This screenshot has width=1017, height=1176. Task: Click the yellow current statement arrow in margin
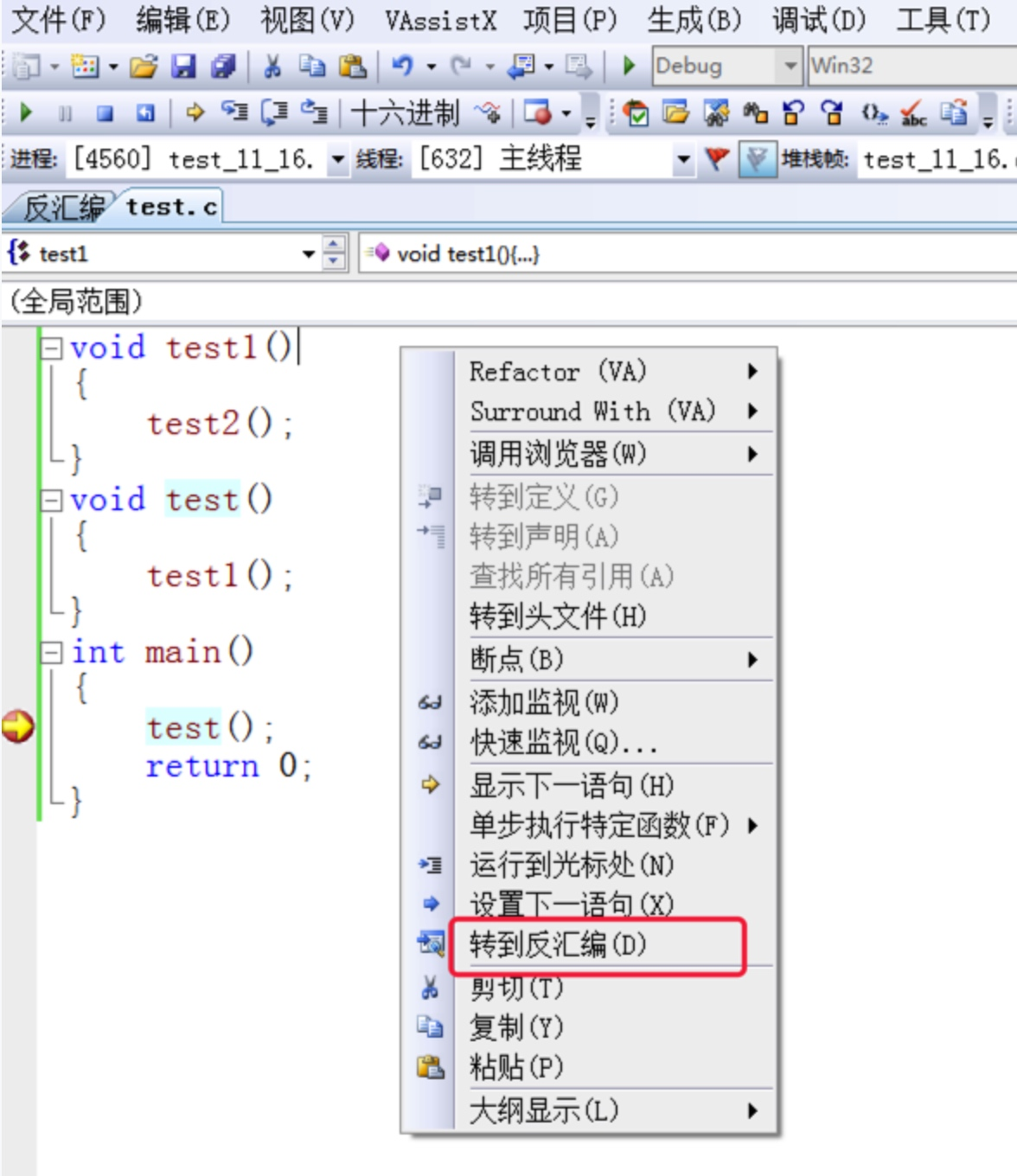click(17, 726)
